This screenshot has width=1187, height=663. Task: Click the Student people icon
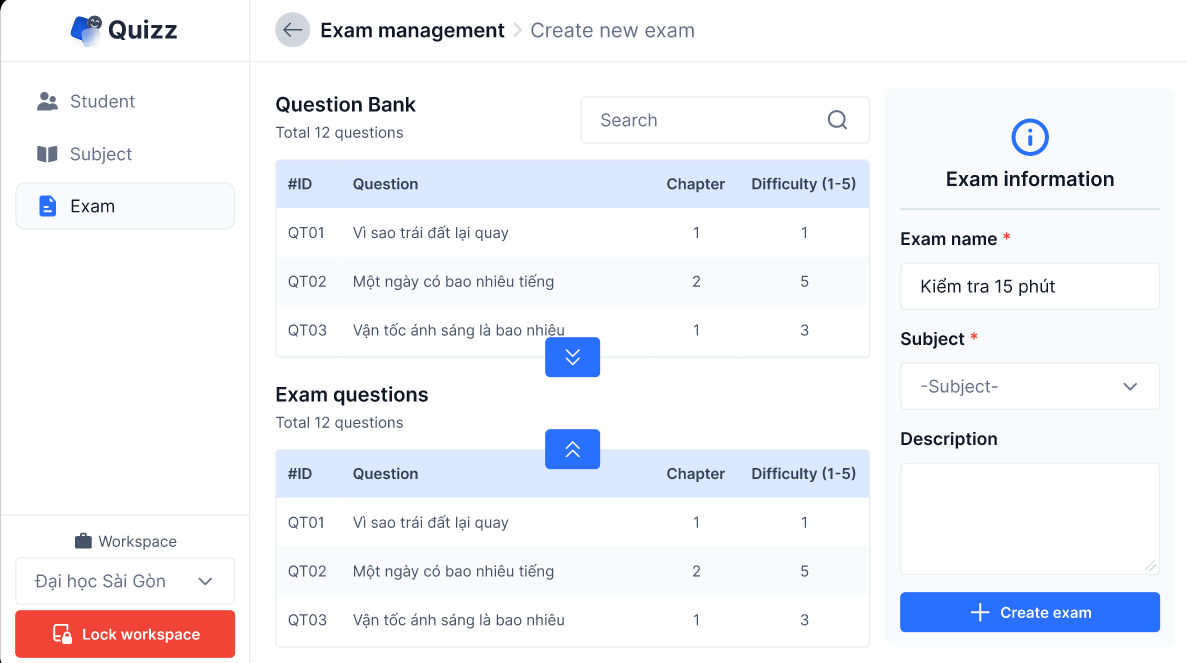click(x=47, y=101)
